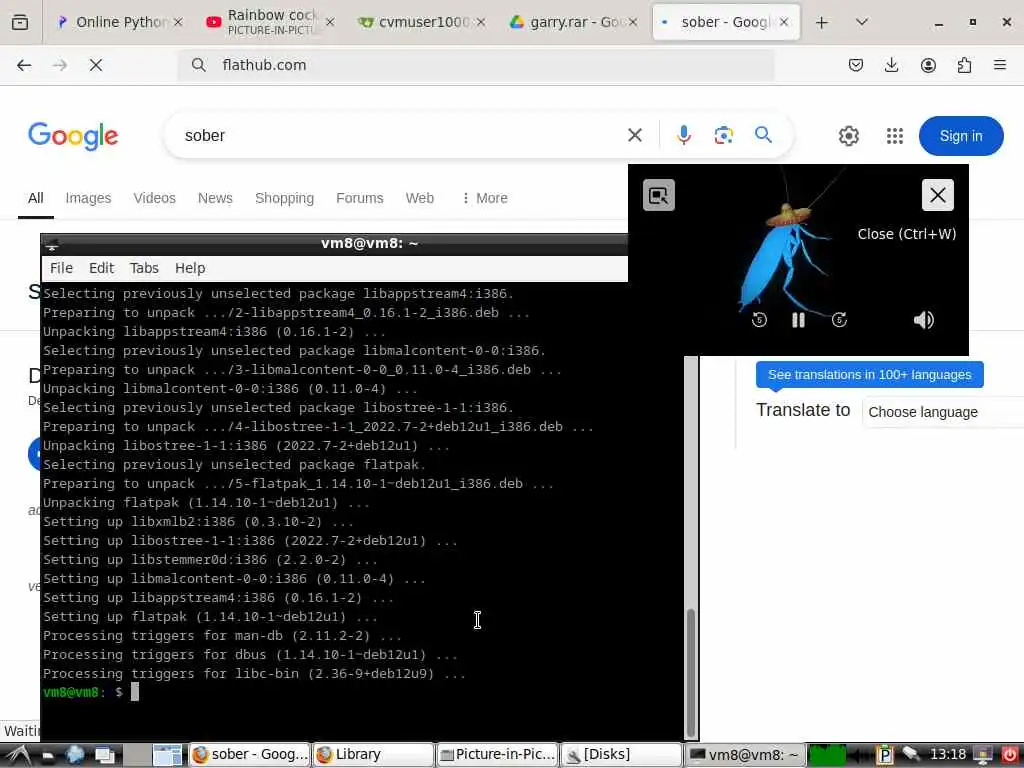Click the red power logout icon
1024x768 pixels.
pyautogui.click(x=1009, y=755)
